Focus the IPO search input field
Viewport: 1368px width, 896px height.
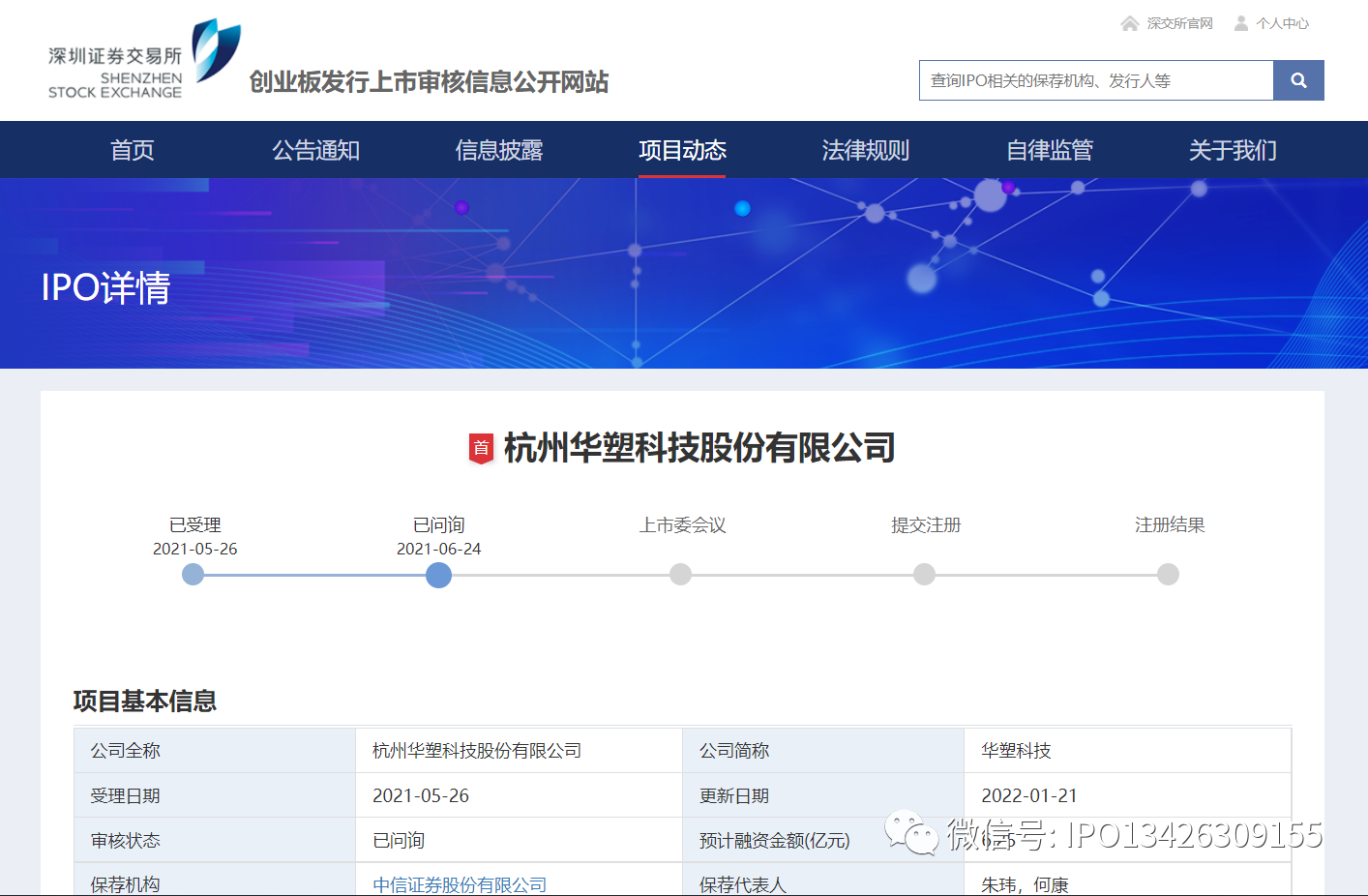1096,80
